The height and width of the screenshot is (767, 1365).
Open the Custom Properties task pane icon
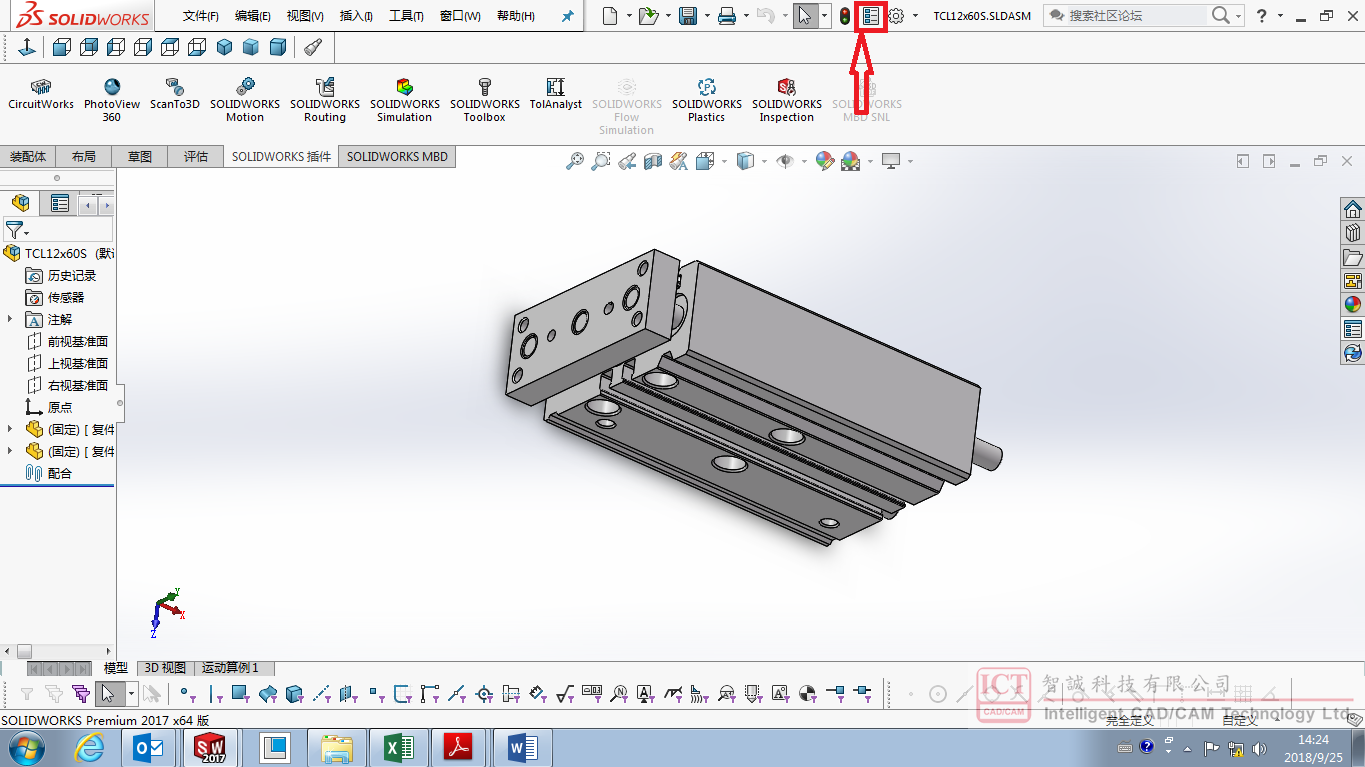coord(1353,329)
